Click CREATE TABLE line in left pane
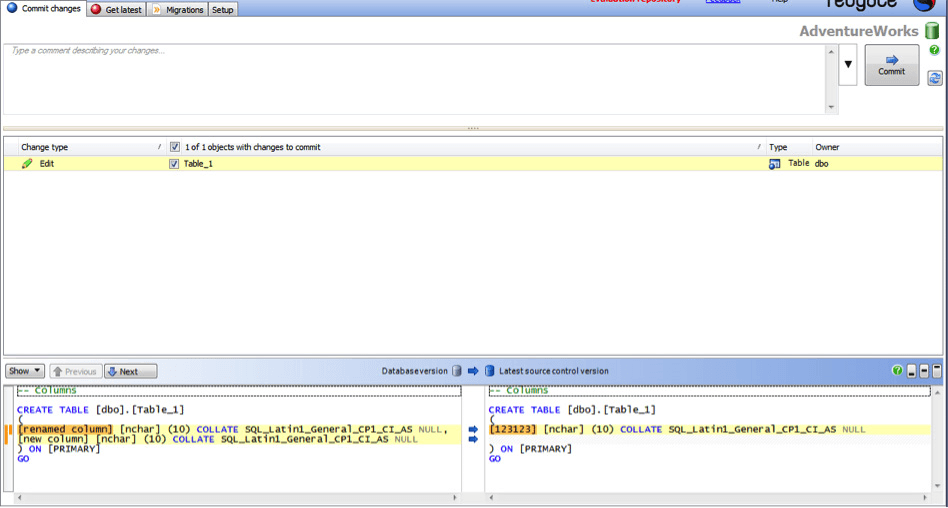 click(x=100, y=410)
